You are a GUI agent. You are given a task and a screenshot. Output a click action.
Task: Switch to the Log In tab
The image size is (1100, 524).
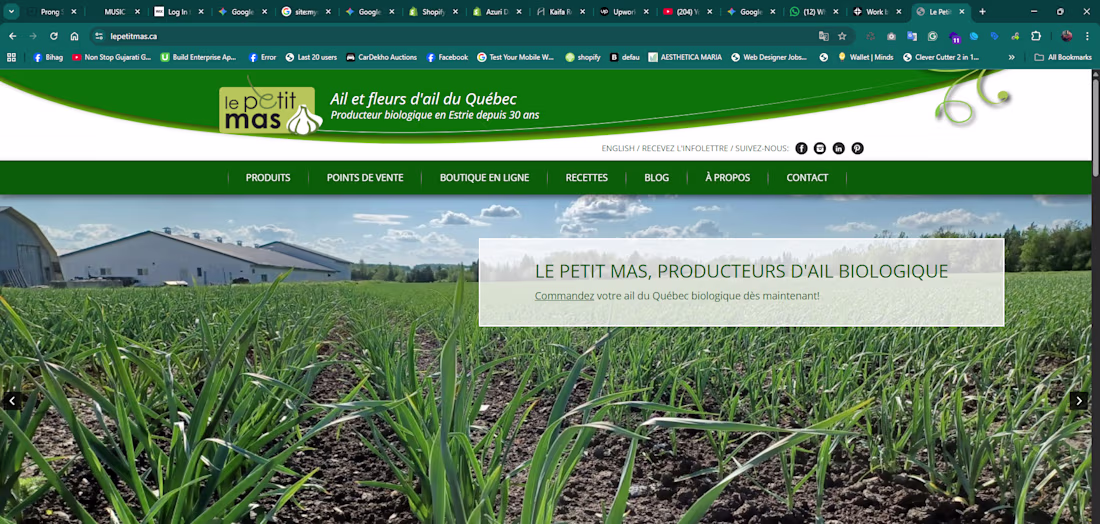point(179,12)
